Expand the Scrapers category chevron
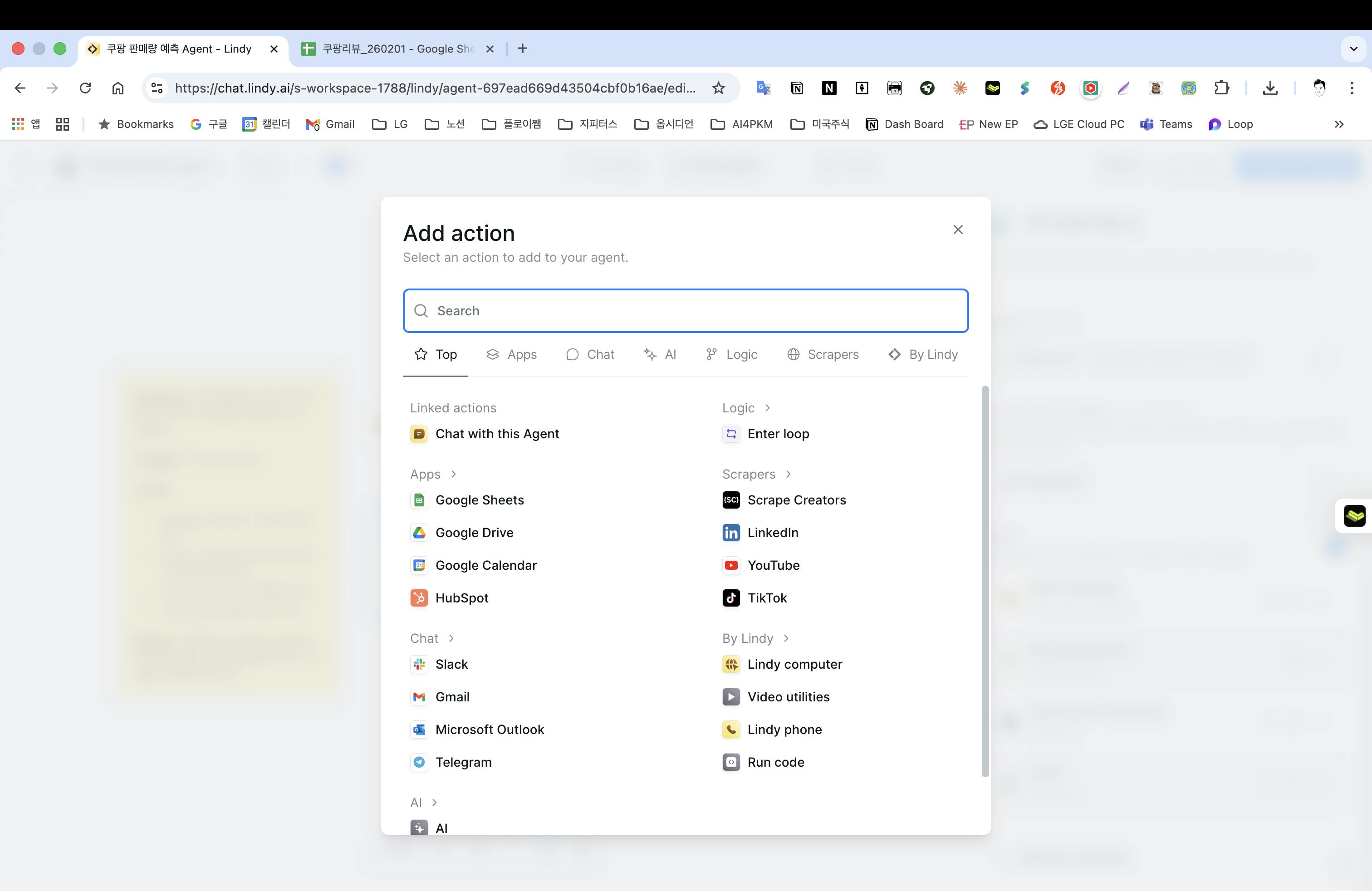Viewport: 1372px width, 891px height. pyautogui.click(x=788, y=475)
